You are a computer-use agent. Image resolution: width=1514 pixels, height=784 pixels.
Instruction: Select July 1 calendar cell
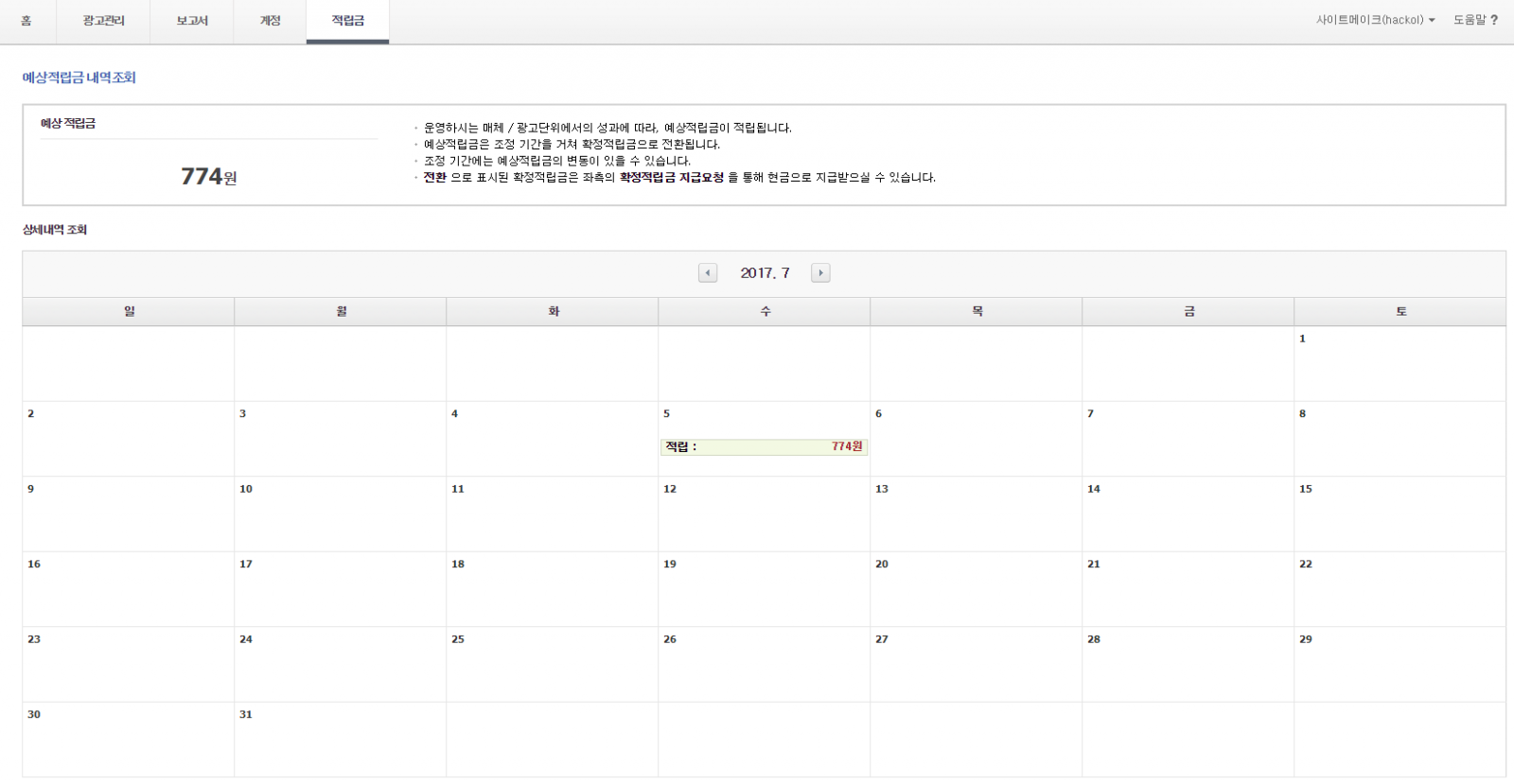1399,364
